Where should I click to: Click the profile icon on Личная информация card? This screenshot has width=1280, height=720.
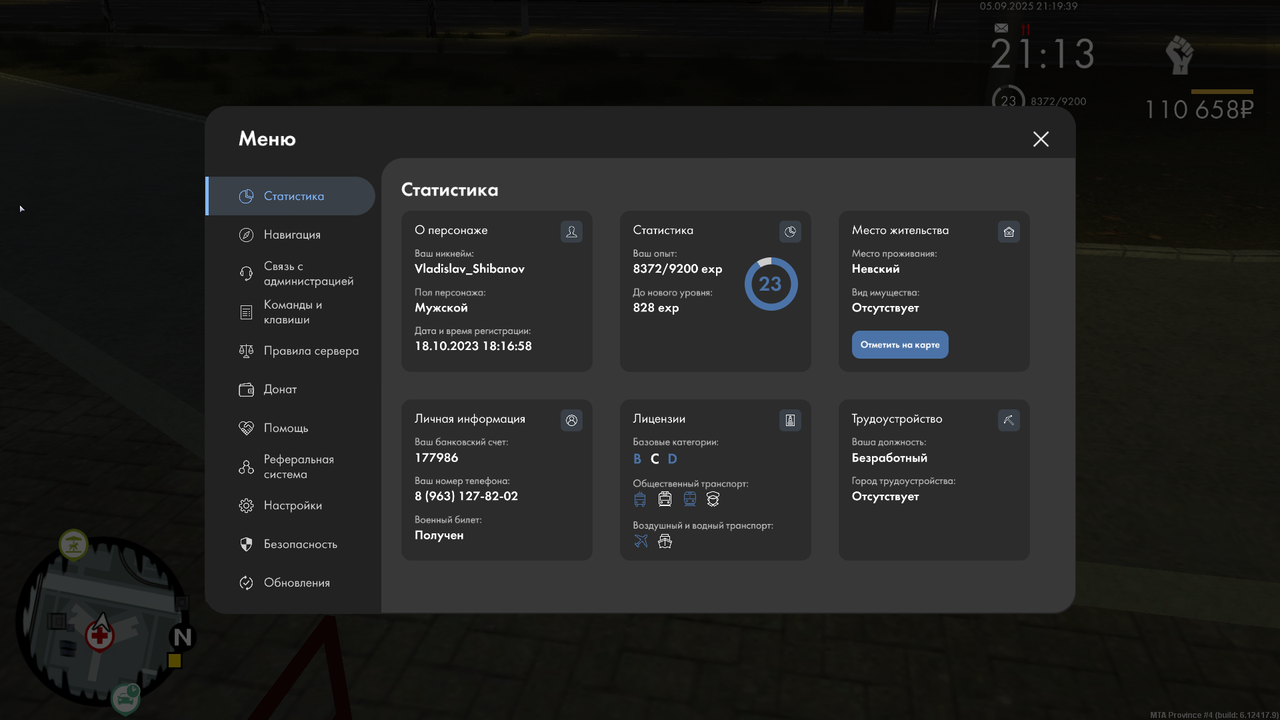coord(571,421)
